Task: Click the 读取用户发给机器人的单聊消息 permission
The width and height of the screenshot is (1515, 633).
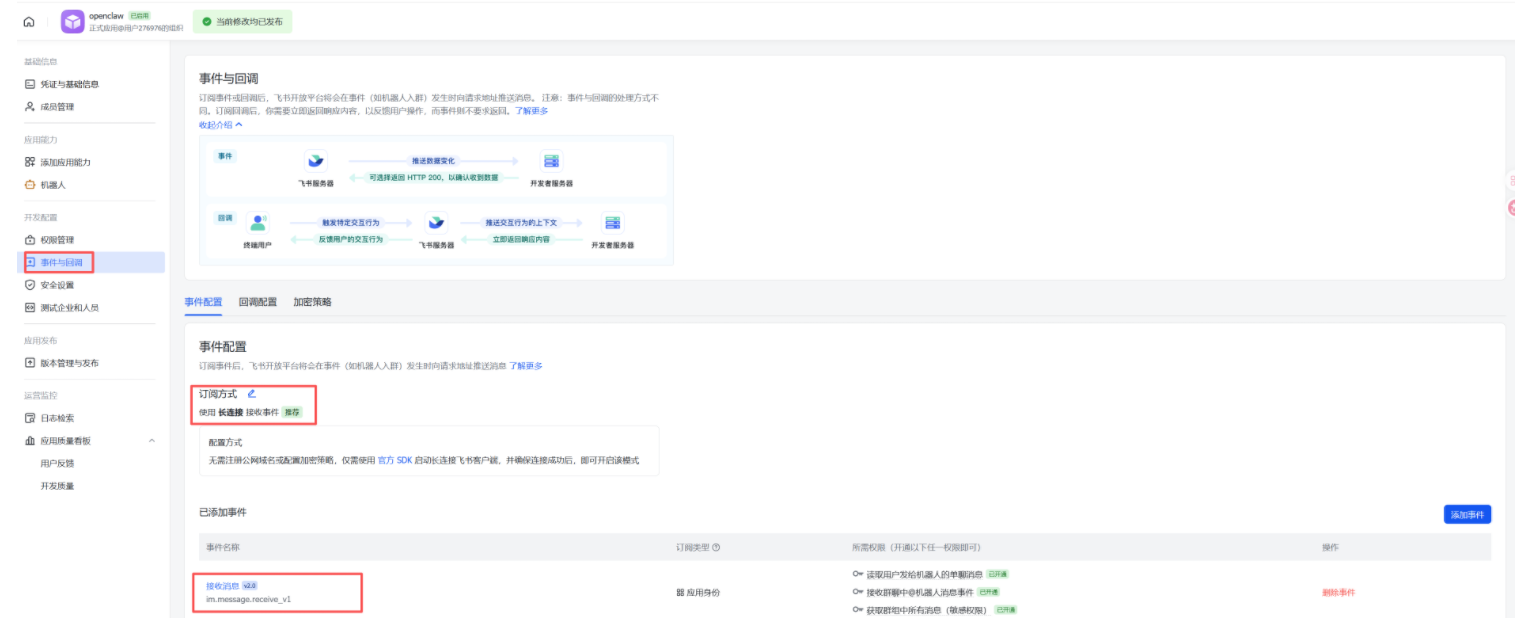Action: tap(924, 574)
